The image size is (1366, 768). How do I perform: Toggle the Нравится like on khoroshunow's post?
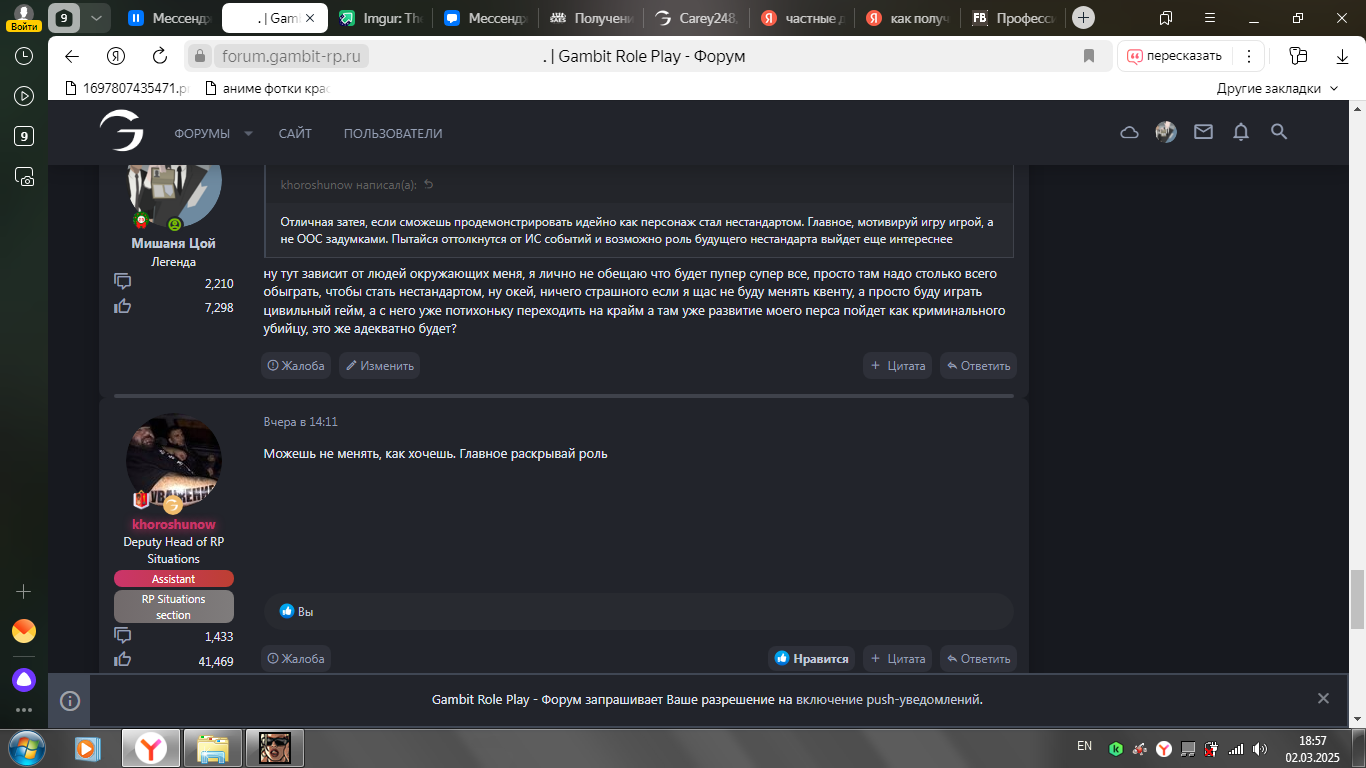coord(811,659)
